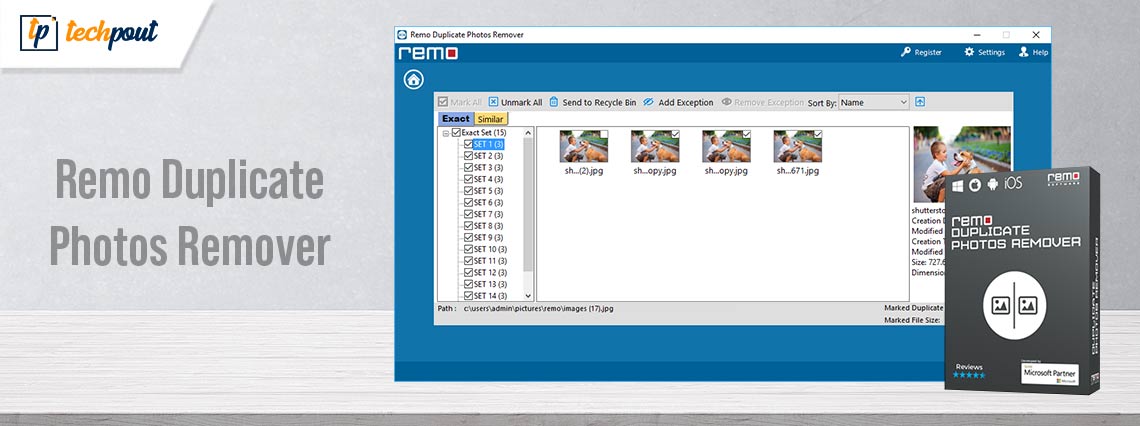Image resolution: width=1140 pixels, height=426 pixels.
Task: Select SET 7 (3) in the tree
Action: tap(488, 214)
